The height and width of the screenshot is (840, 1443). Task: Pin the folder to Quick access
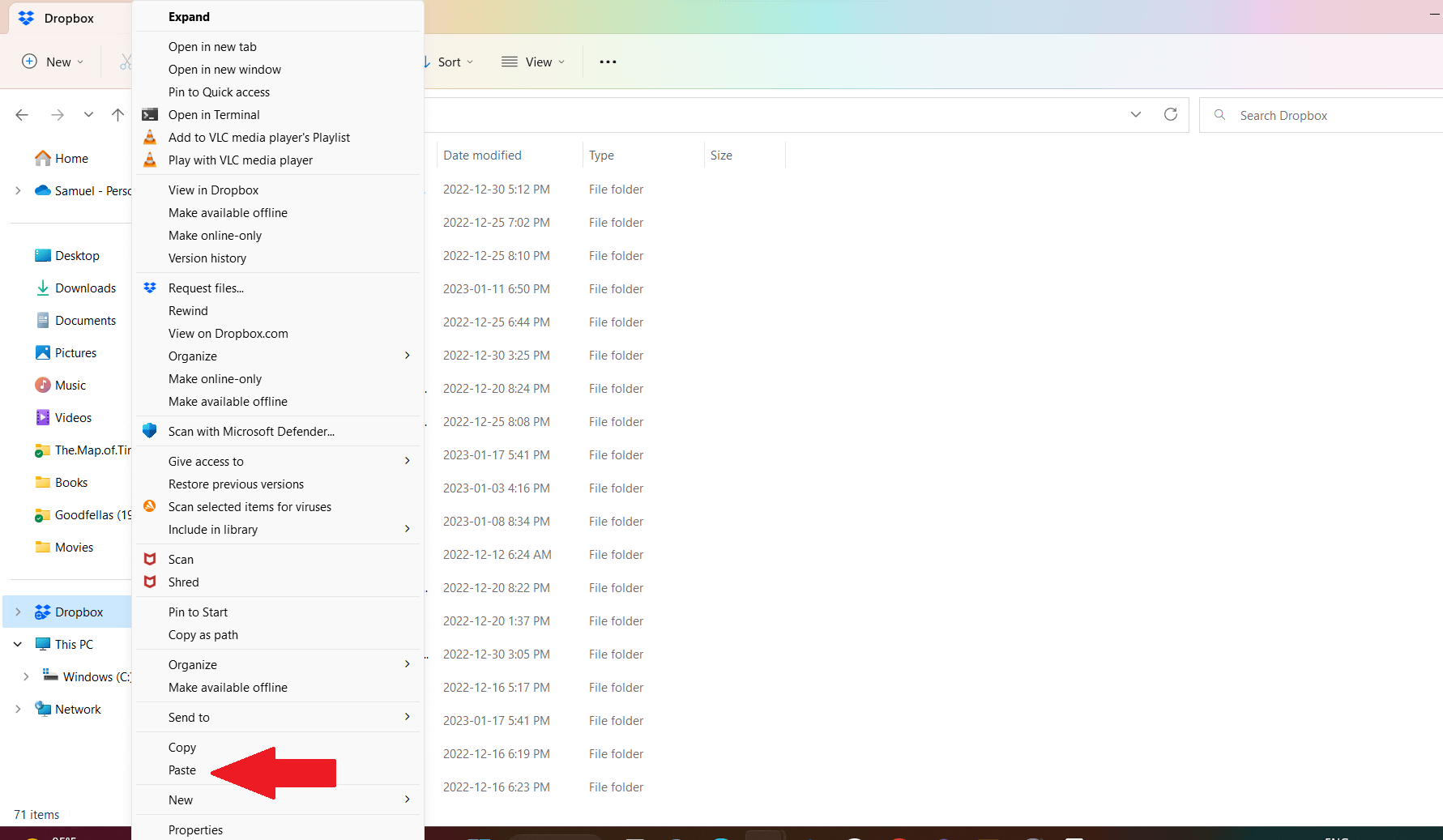219,92
